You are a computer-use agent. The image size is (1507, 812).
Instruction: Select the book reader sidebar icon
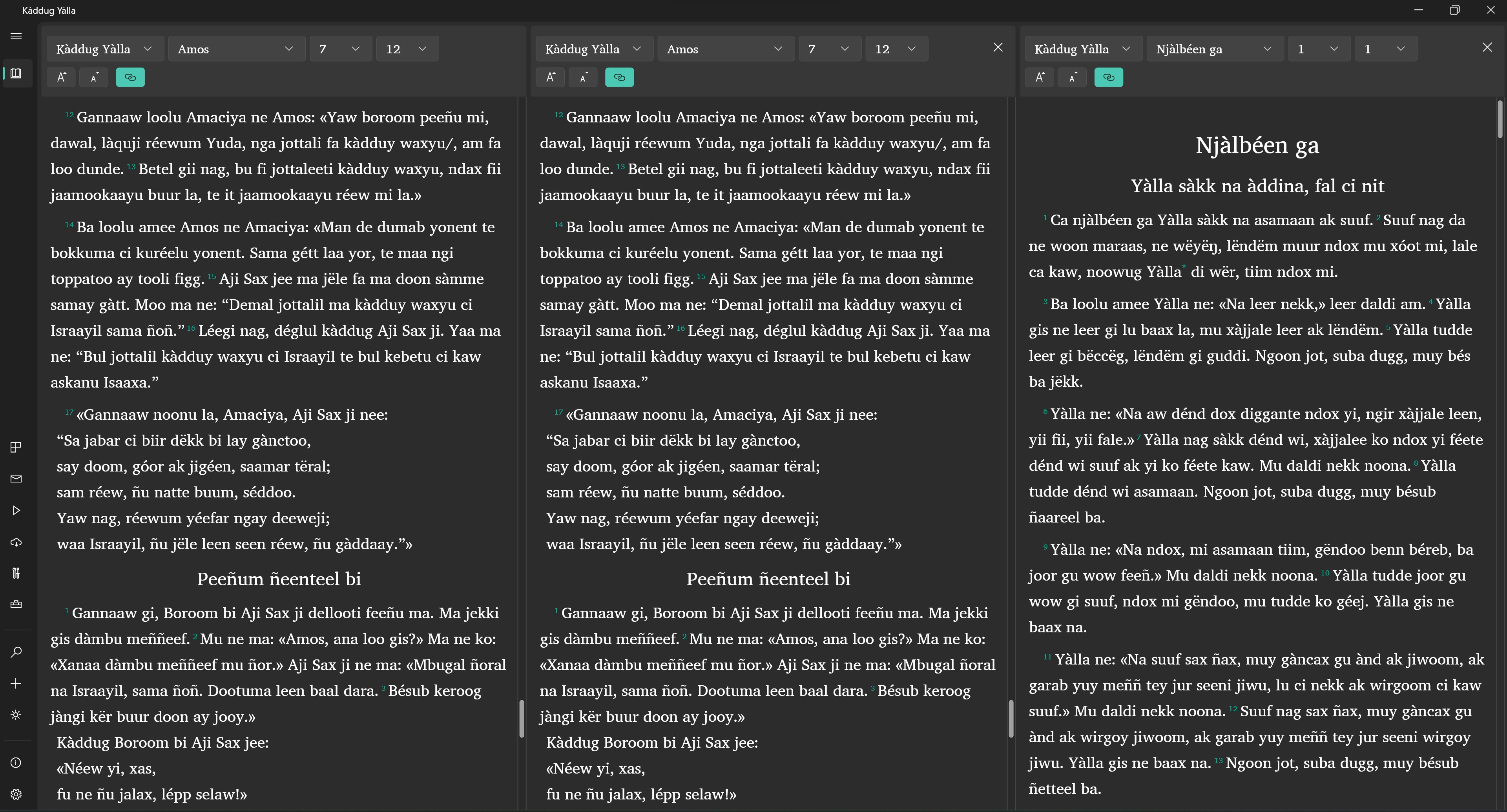[16, 73]
